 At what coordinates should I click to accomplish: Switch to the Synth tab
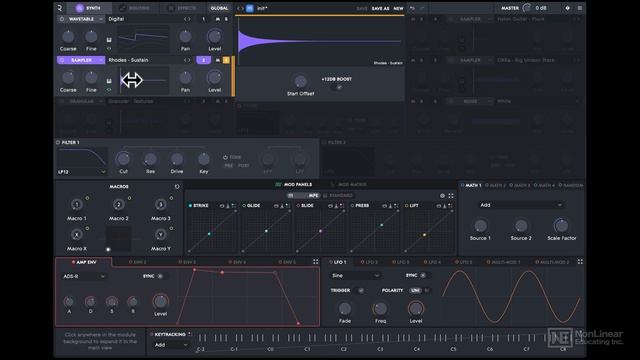(x=88, y=8)
